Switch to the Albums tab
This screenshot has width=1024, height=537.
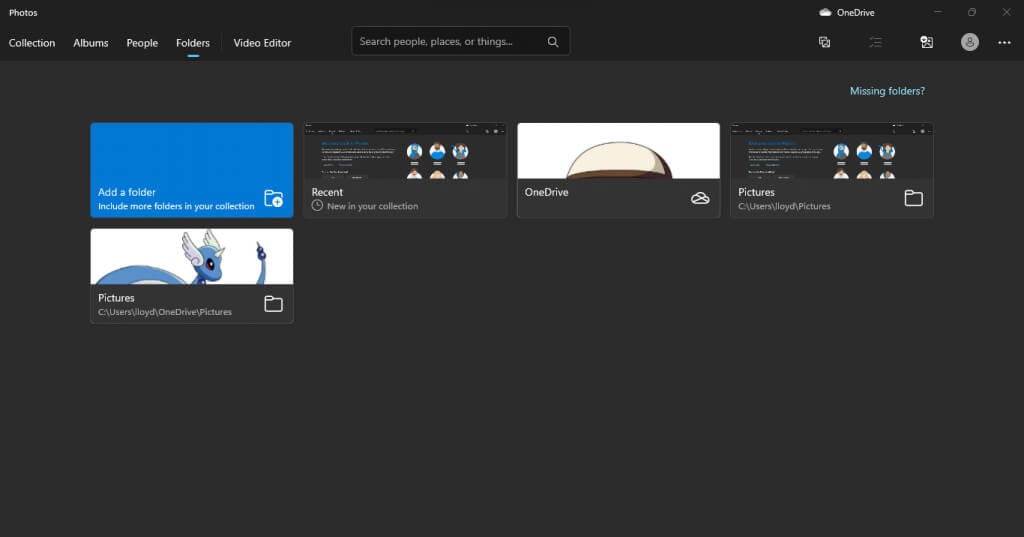point(91,43)
